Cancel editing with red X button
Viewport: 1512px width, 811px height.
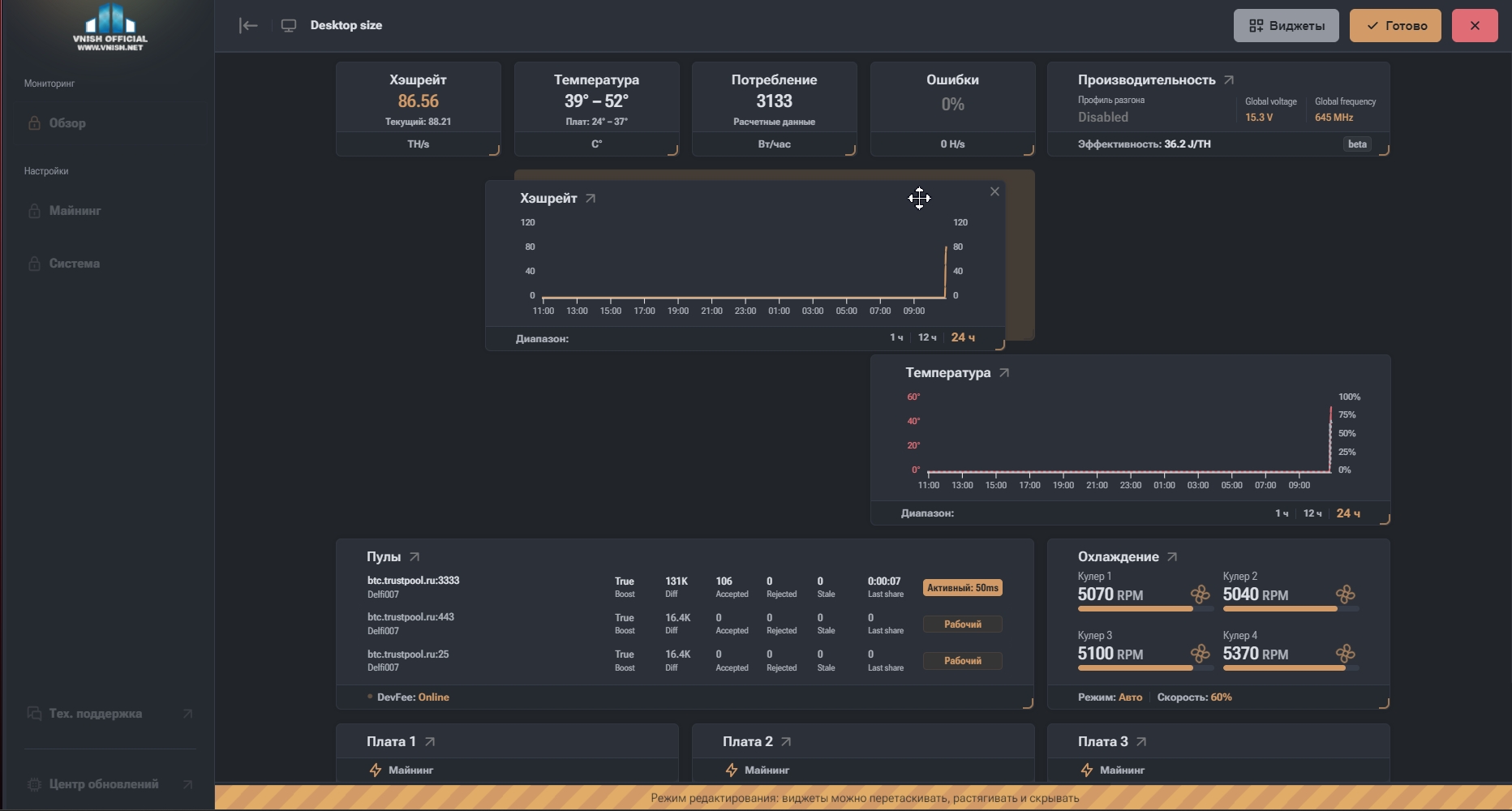tap(1475, 26)
